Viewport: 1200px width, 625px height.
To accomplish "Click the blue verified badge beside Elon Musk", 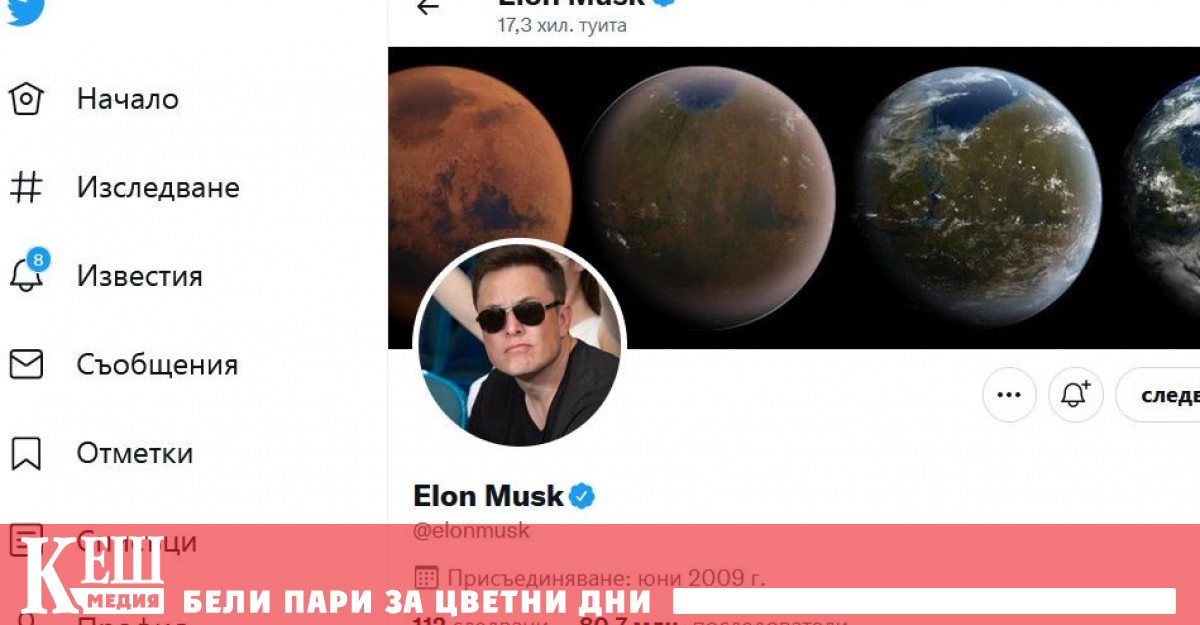I will 582,495.
